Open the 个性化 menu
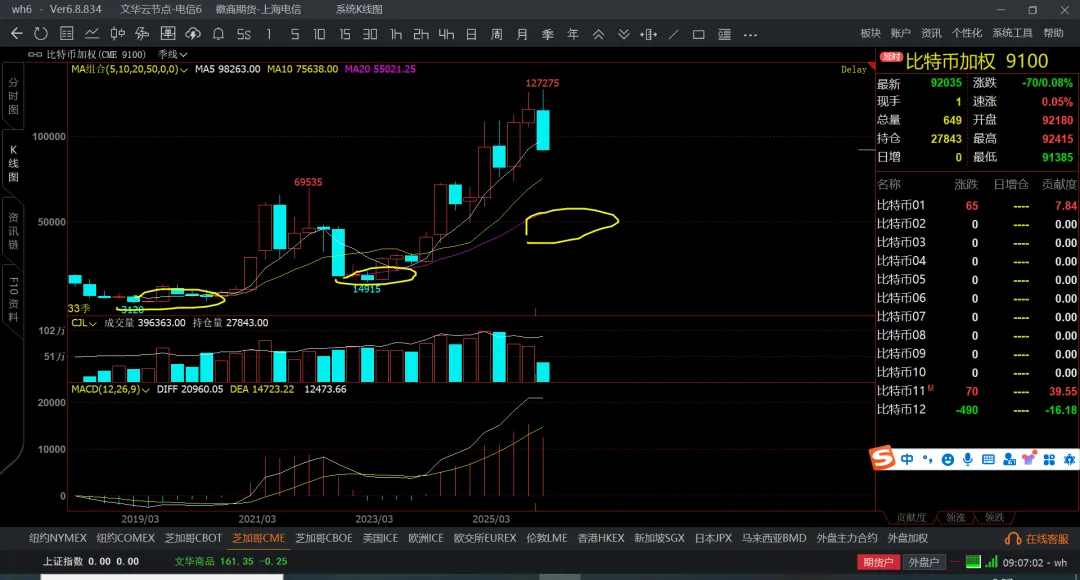Image resolution: width=1080 pixels, height=580 pixels. pos(967,33)
